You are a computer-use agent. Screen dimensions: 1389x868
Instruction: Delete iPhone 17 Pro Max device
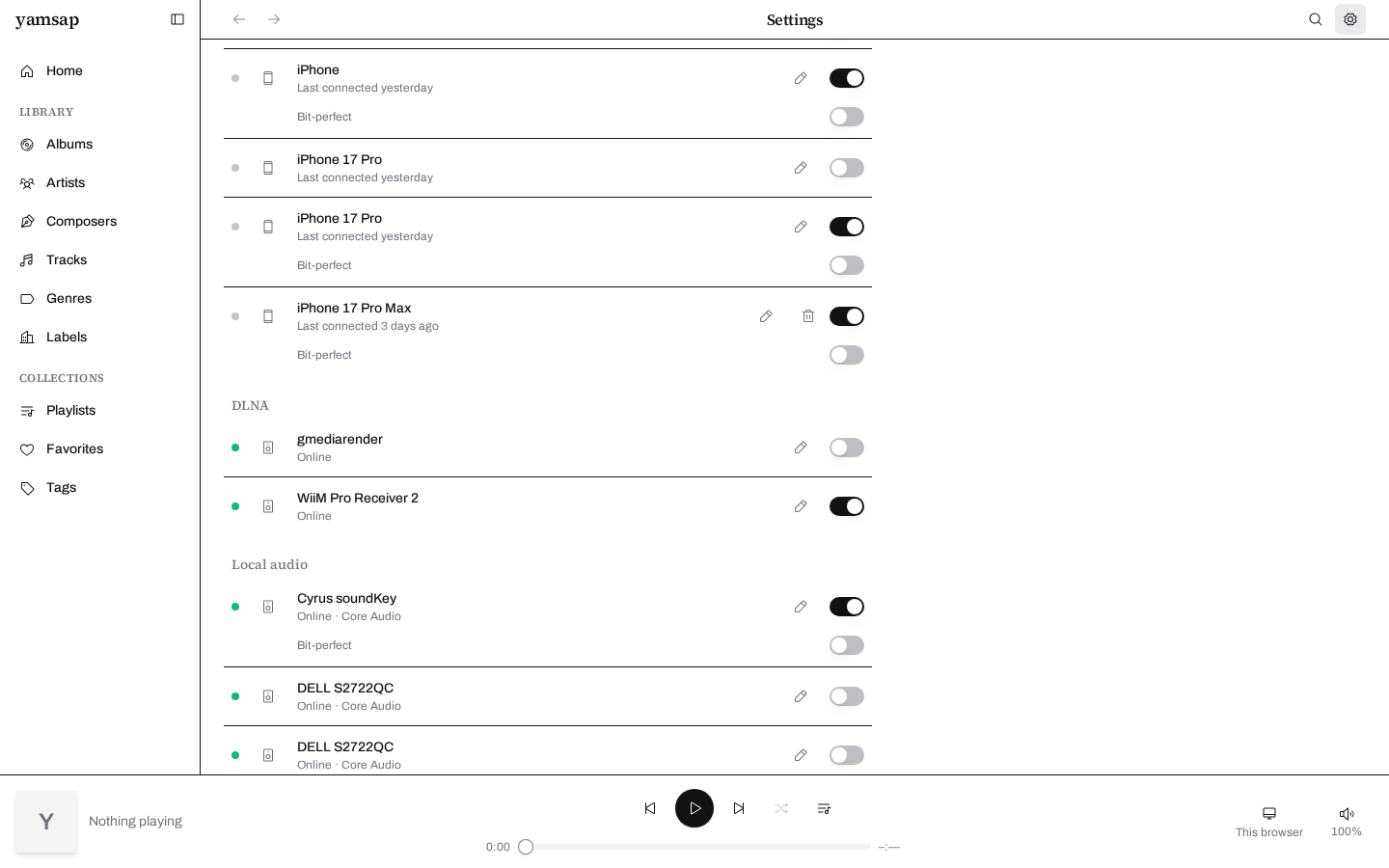(x=808, y=316)
